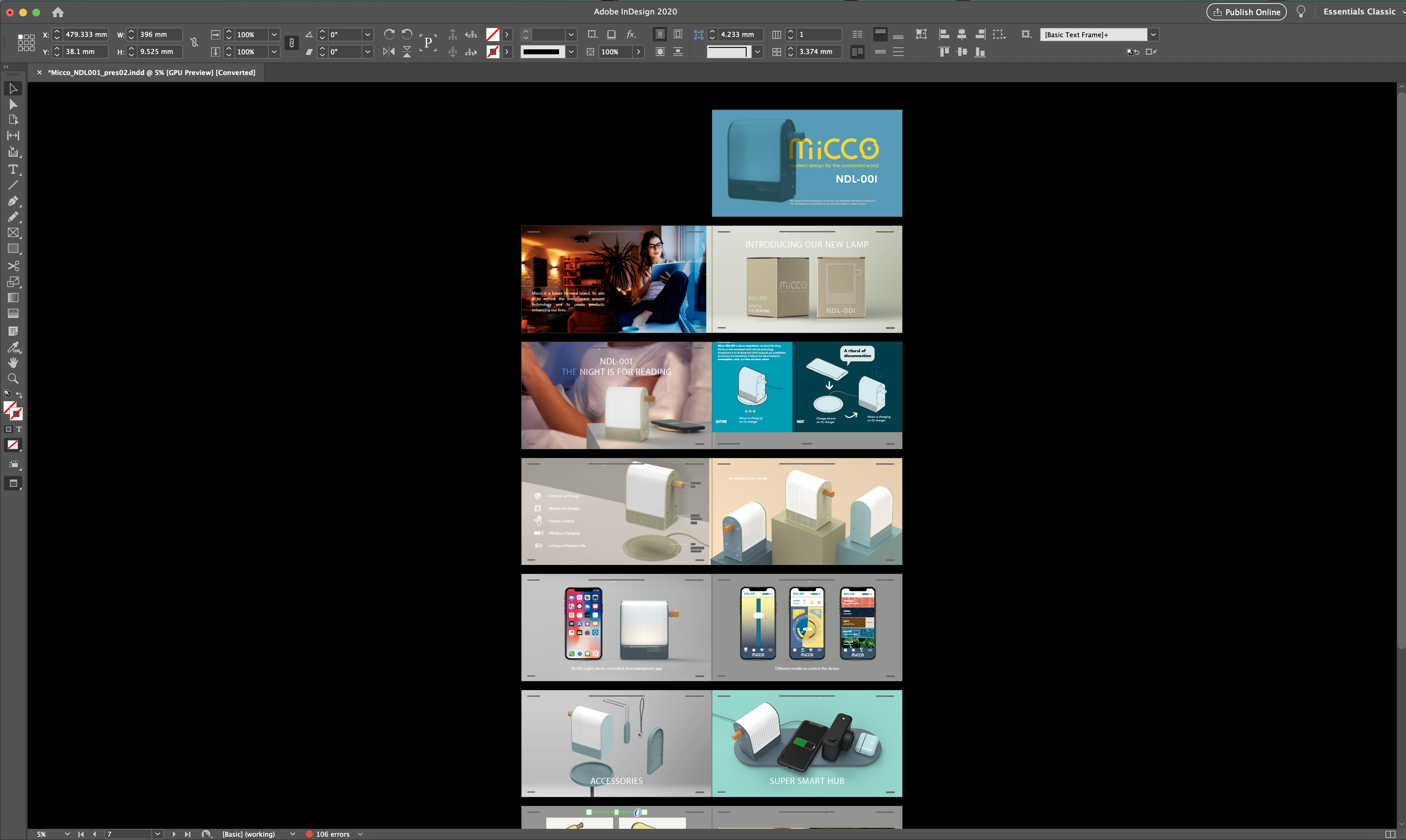The height and width of the screenshot is (840, 1406).
Task: Select the Selection tool
Action: [x=13, y=88]
